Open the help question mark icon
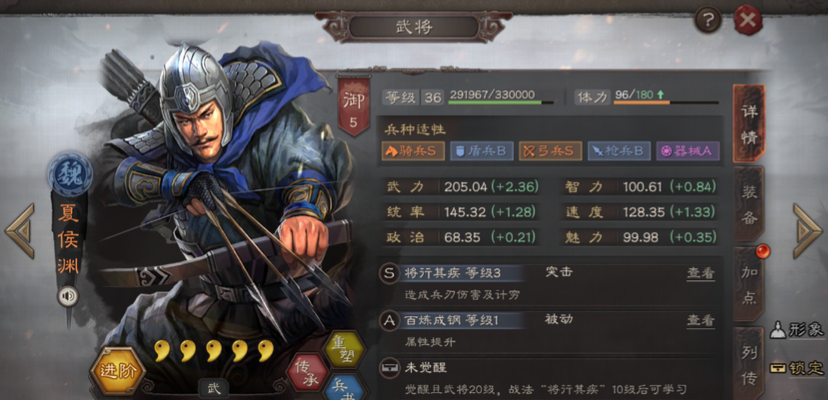This screenshot has height=400, width=828. pos(708,21)
